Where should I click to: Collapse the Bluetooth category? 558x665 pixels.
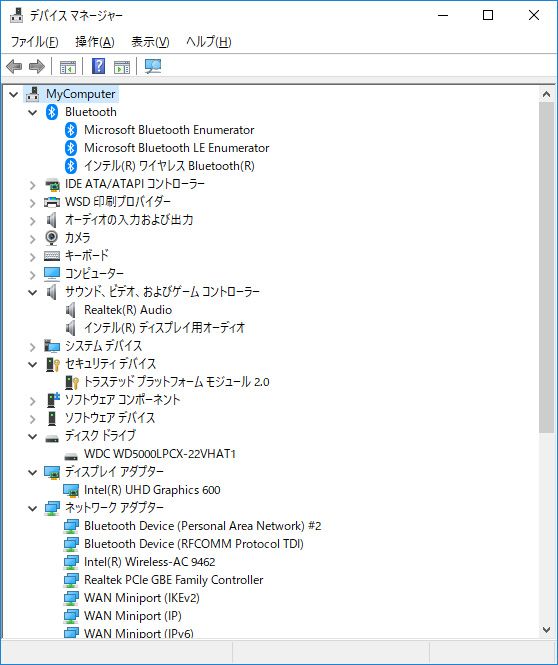tap(33, 112)
